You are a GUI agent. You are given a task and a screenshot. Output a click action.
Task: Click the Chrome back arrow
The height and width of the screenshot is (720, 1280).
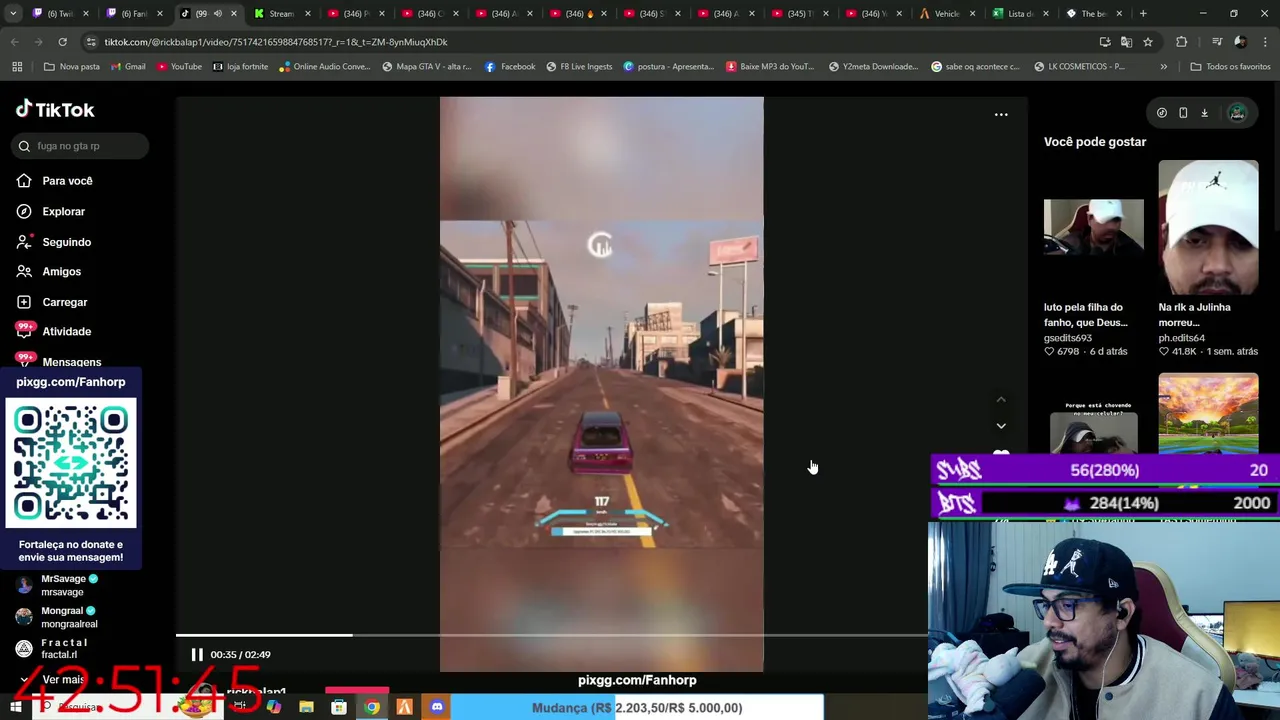14,42
